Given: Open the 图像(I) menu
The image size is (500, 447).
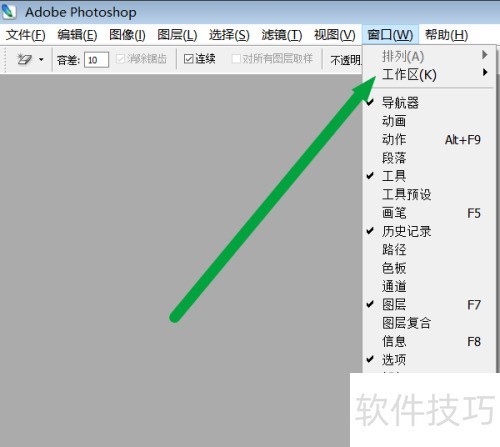Looking at the screenshot, I should tap(127, 35).
